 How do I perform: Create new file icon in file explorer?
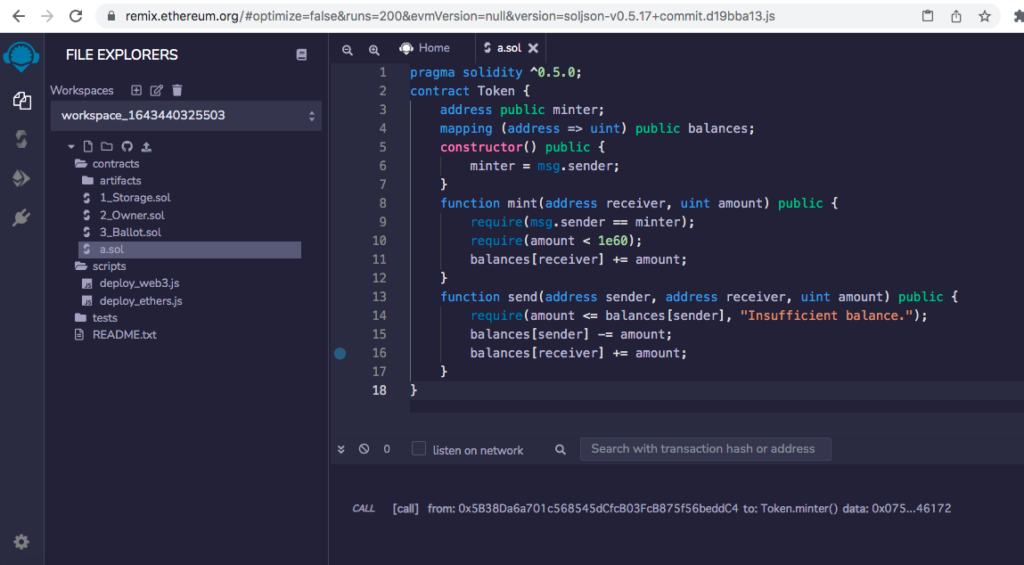[x=88, y=146]
